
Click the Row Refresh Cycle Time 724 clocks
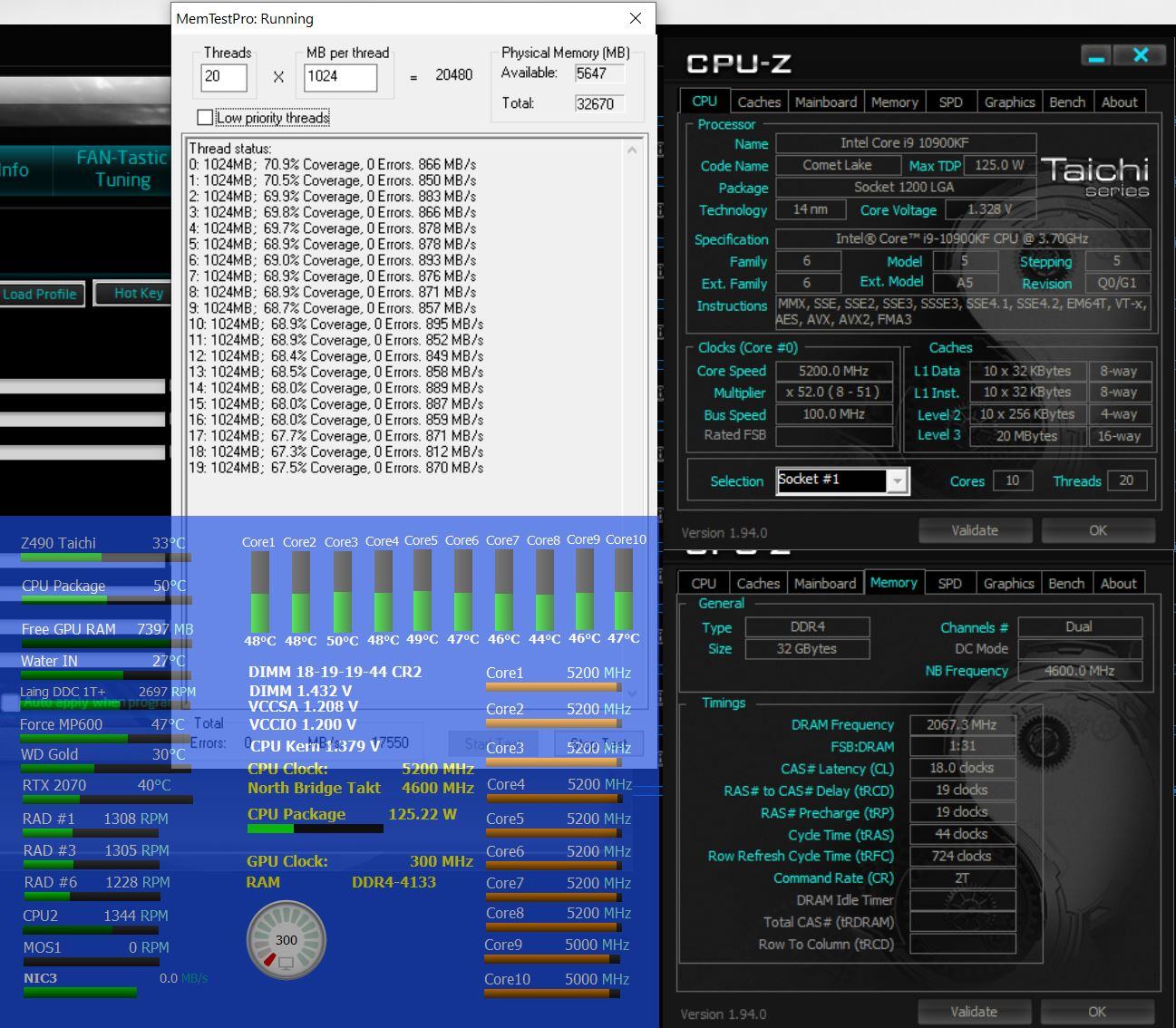click(962, 856)
